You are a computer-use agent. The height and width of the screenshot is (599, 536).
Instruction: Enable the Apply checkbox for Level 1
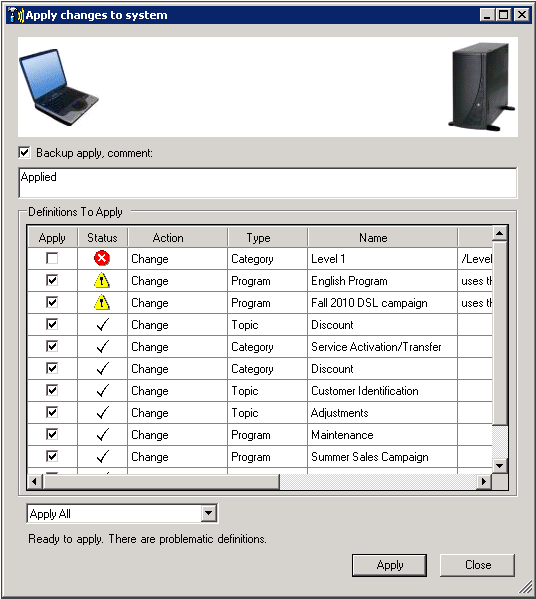point(52,259)
